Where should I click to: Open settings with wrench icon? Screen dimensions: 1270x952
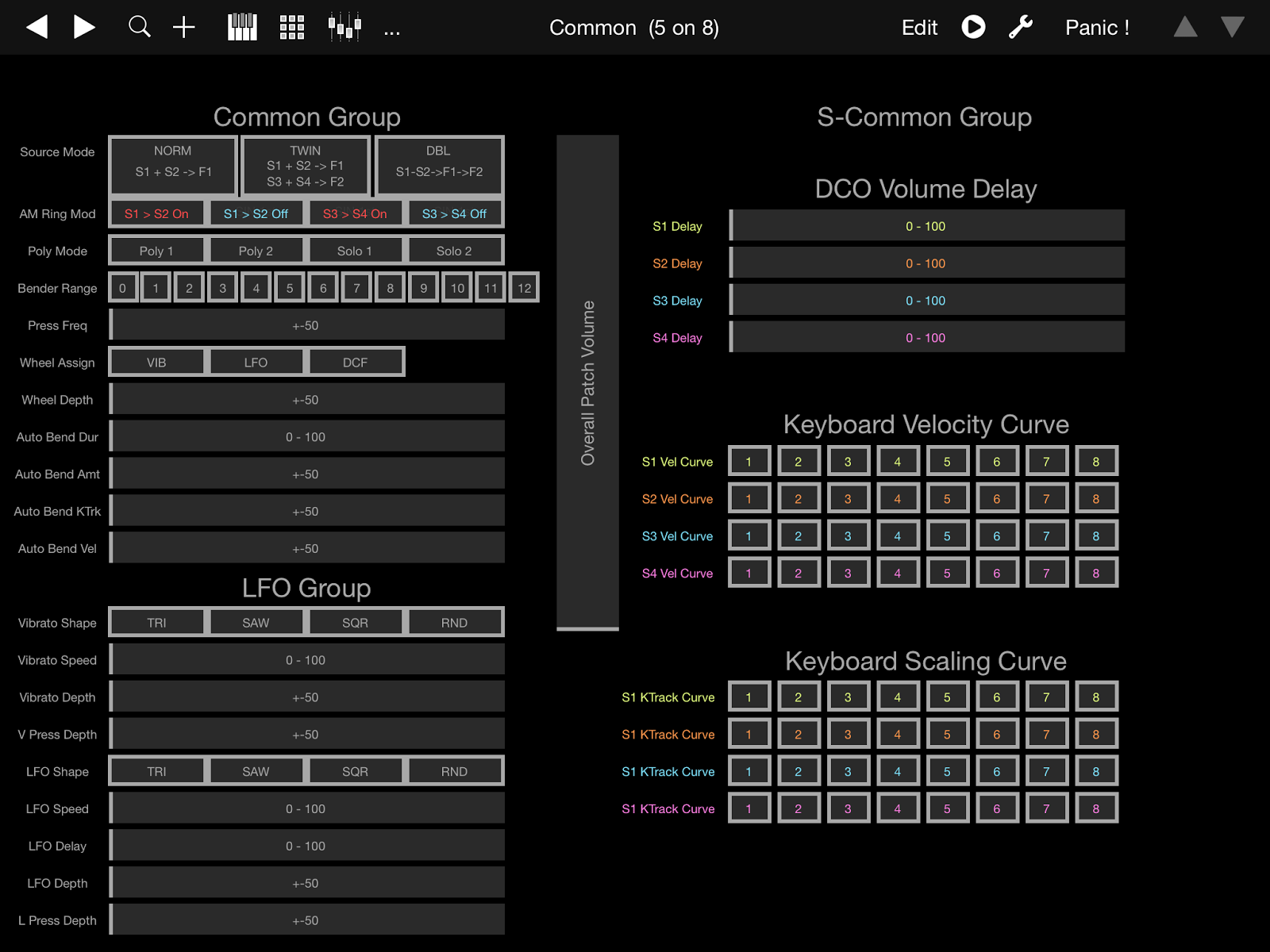(x=1021, y=28)
